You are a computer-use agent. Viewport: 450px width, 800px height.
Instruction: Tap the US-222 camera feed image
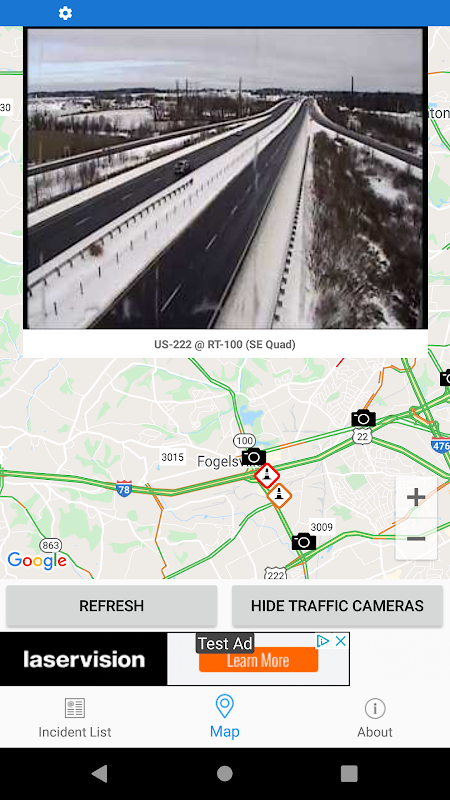coord(226,178)
